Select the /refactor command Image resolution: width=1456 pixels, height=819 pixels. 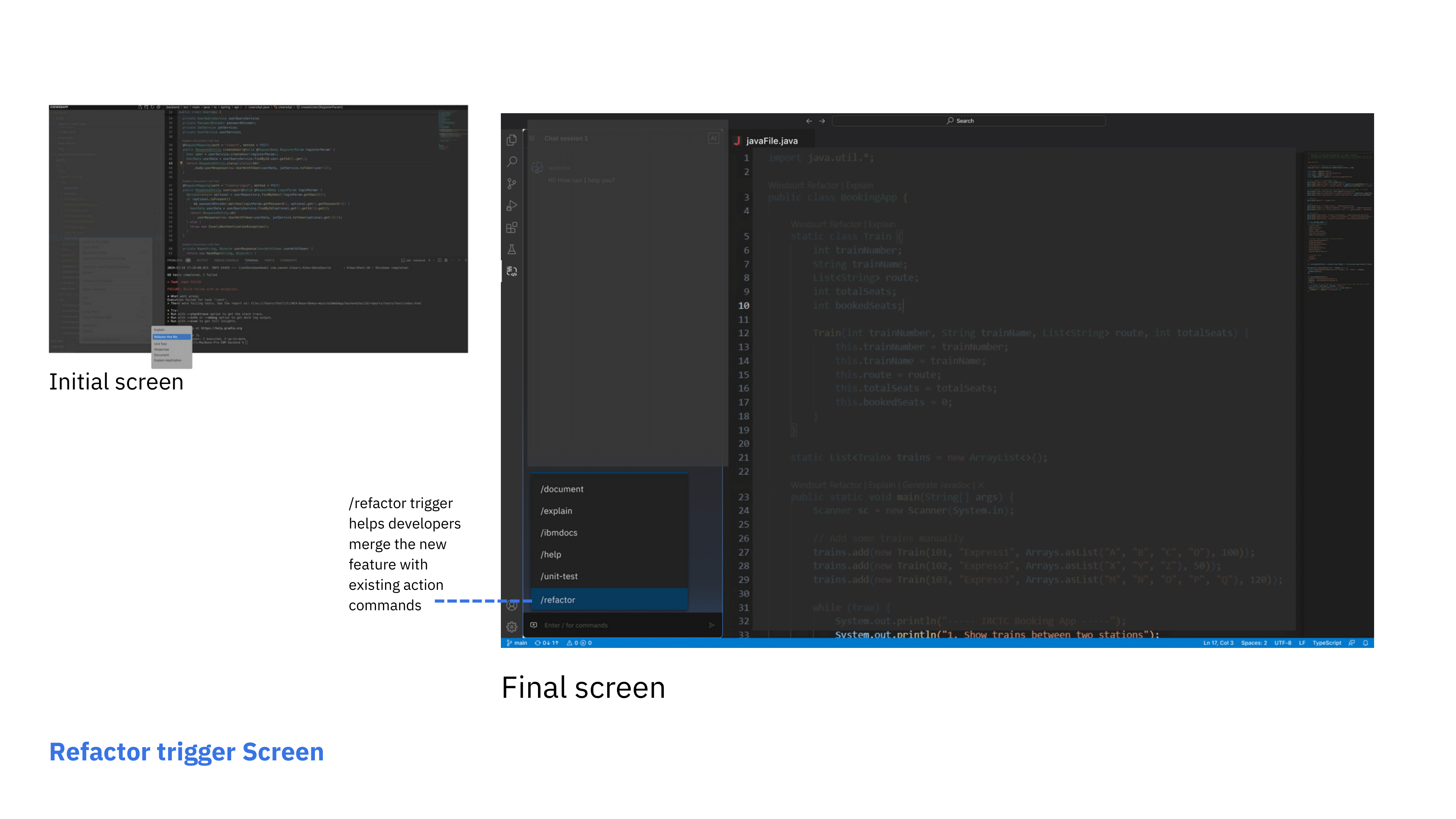coord(609,600)
